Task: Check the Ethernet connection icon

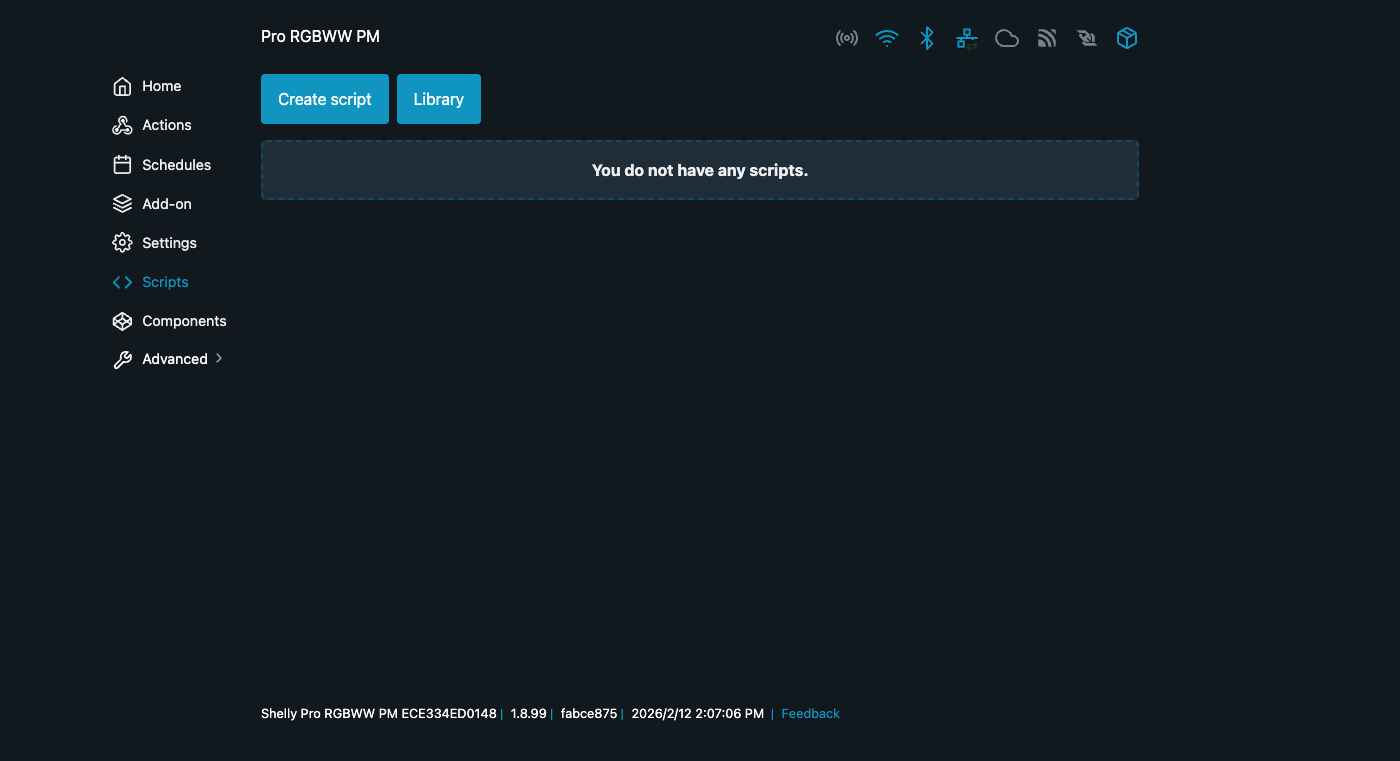Action: click(x=966, y=37)
